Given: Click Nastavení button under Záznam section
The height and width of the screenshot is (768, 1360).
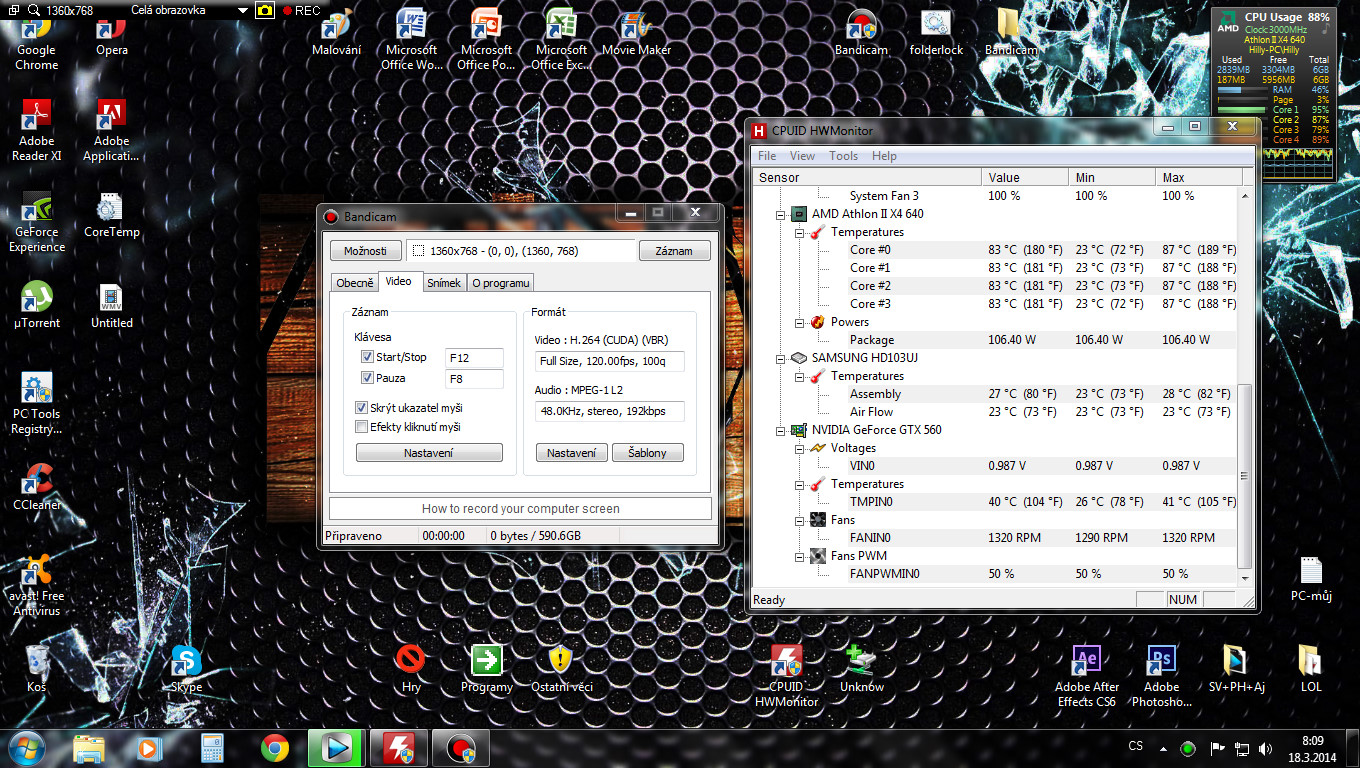Looking at the screenshot, I should click(x=429, y=453).
